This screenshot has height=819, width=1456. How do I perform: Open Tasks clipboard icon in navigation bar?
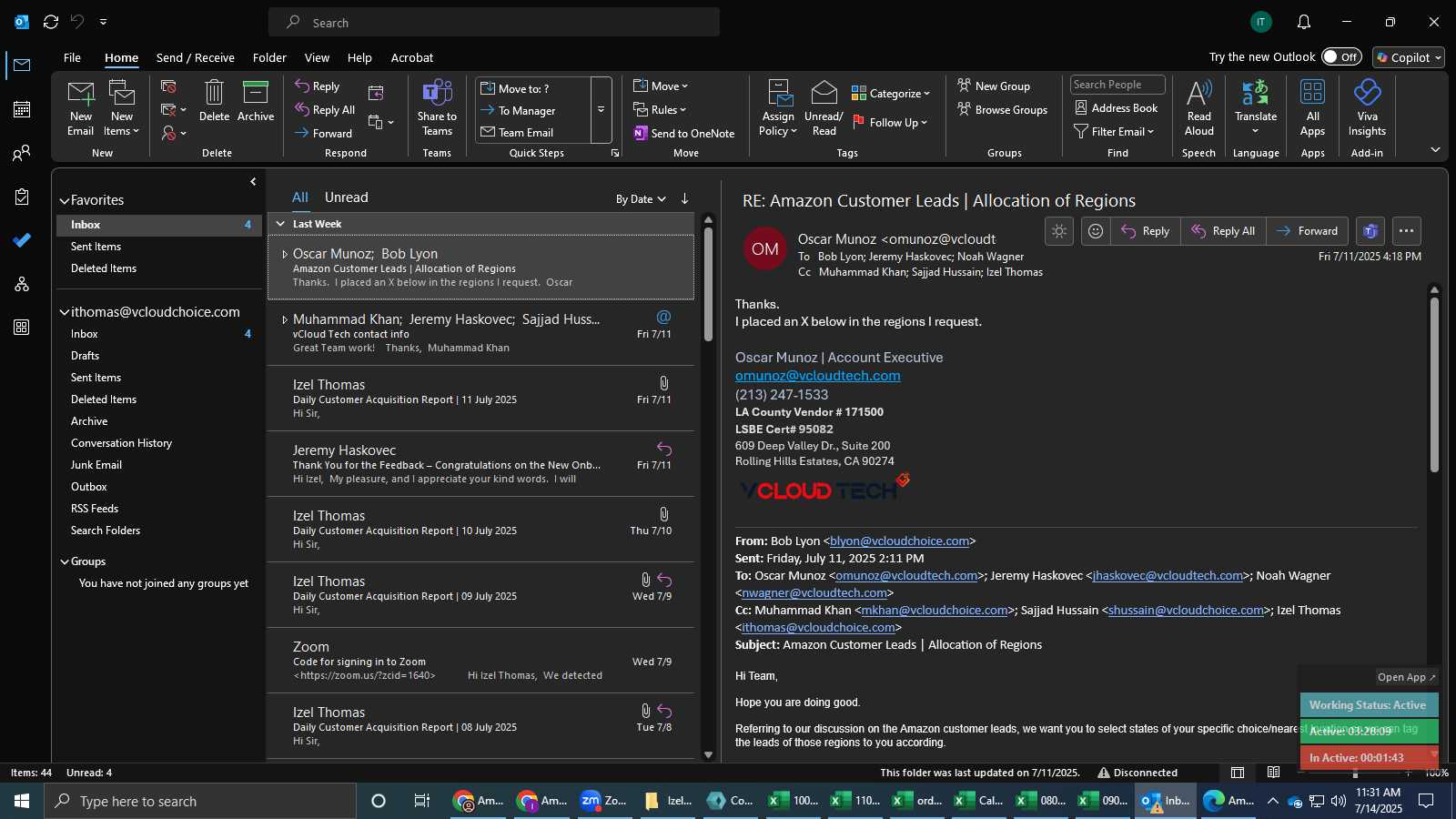pos(22,197)
